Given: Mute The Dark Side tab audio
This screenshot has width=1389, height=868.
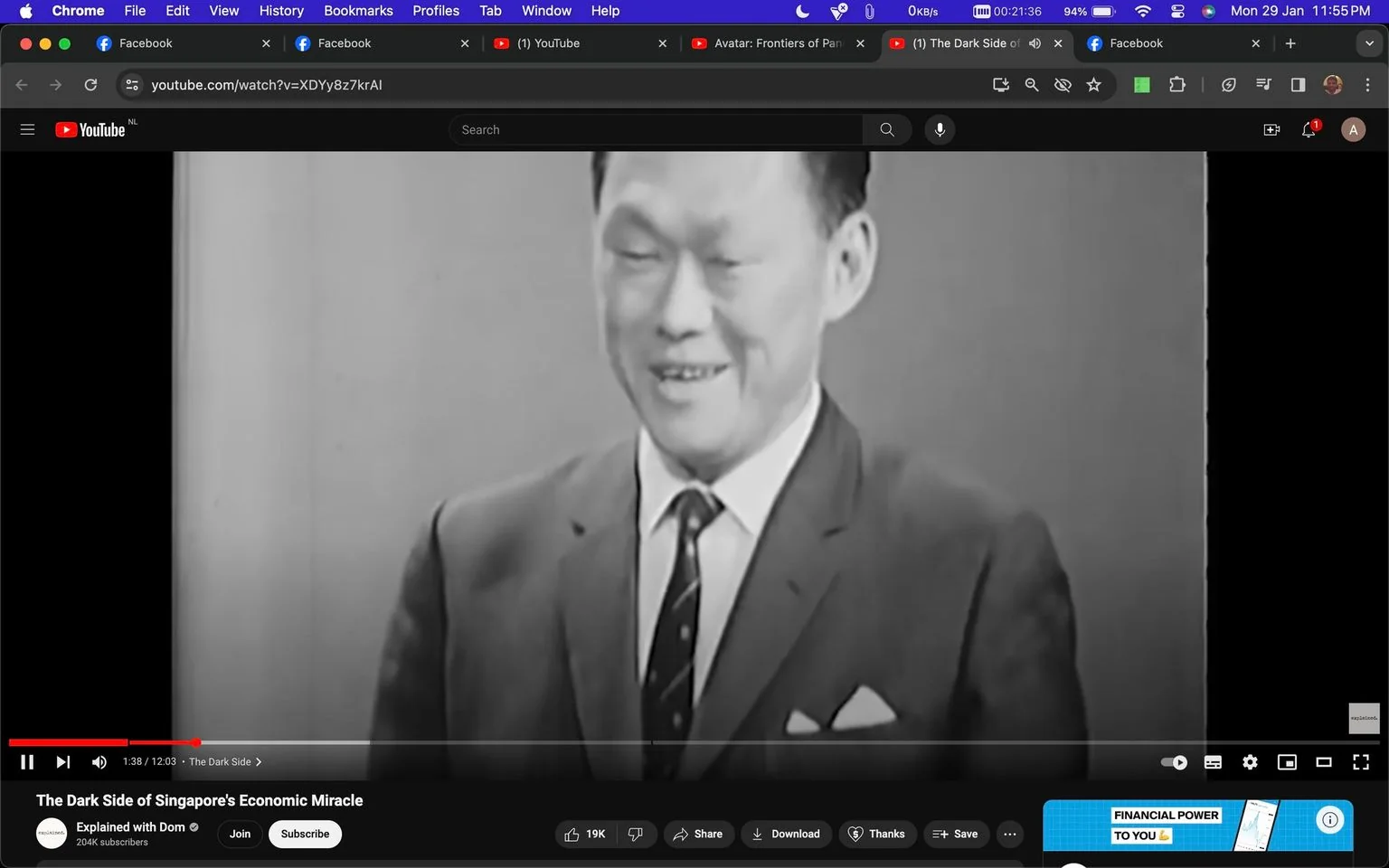Looking at the screenshot, I should coord(1035,42).
